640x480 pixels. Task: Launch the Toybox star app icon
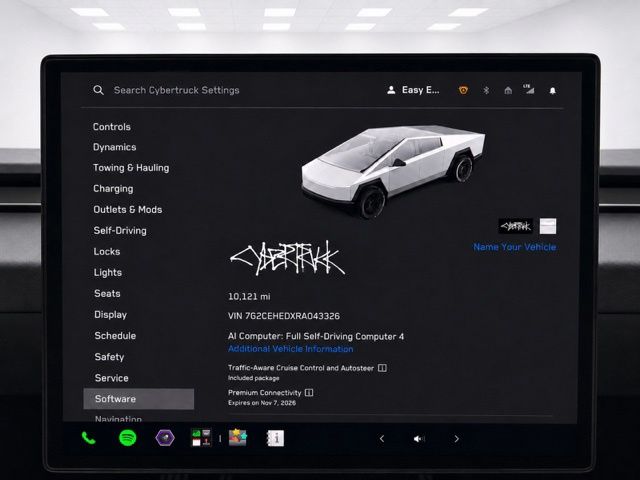(238, 438)
